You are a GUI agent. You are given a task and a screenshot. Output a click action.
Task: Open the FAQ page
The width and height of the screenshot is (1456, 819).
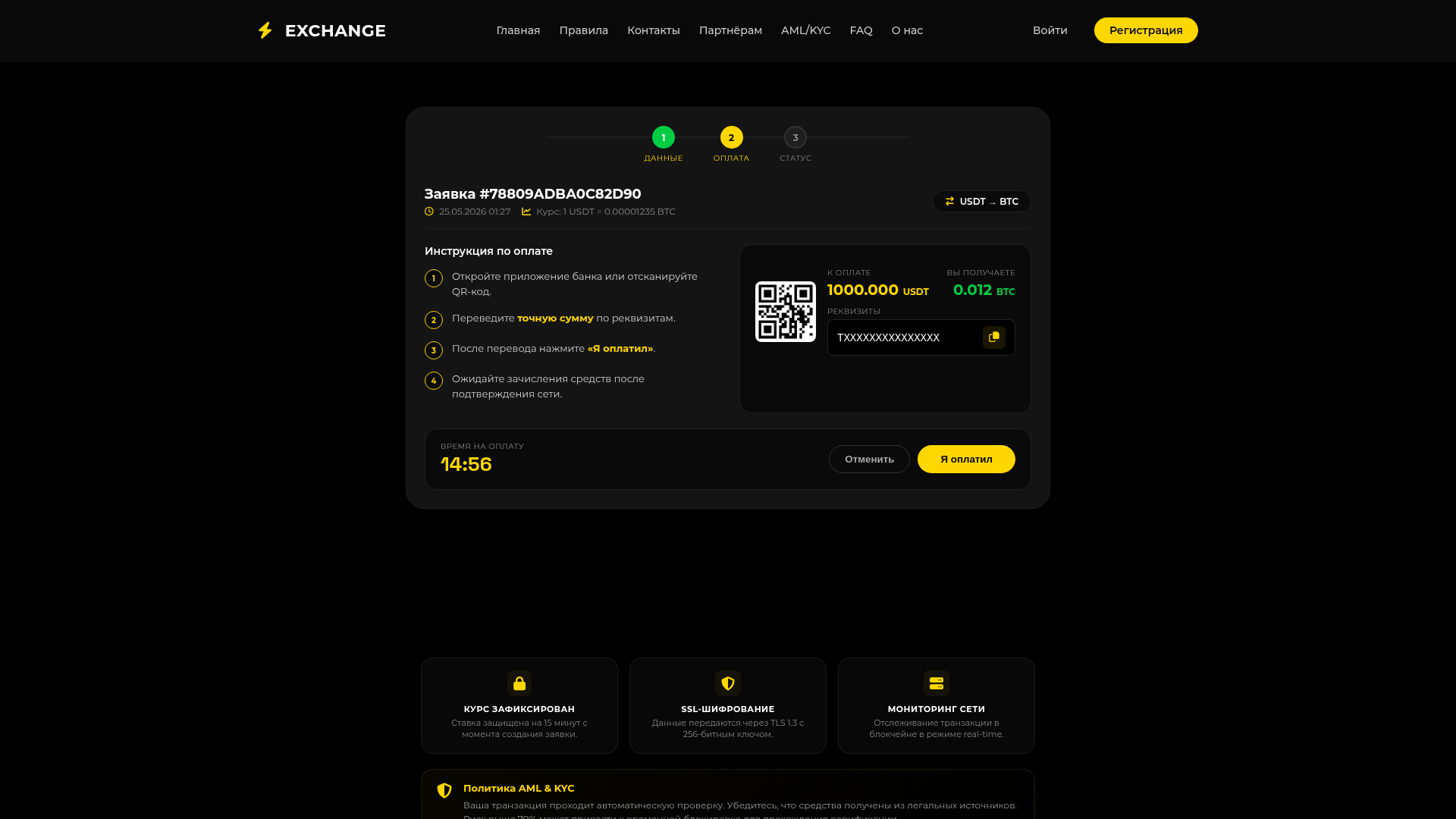(861, 30)
